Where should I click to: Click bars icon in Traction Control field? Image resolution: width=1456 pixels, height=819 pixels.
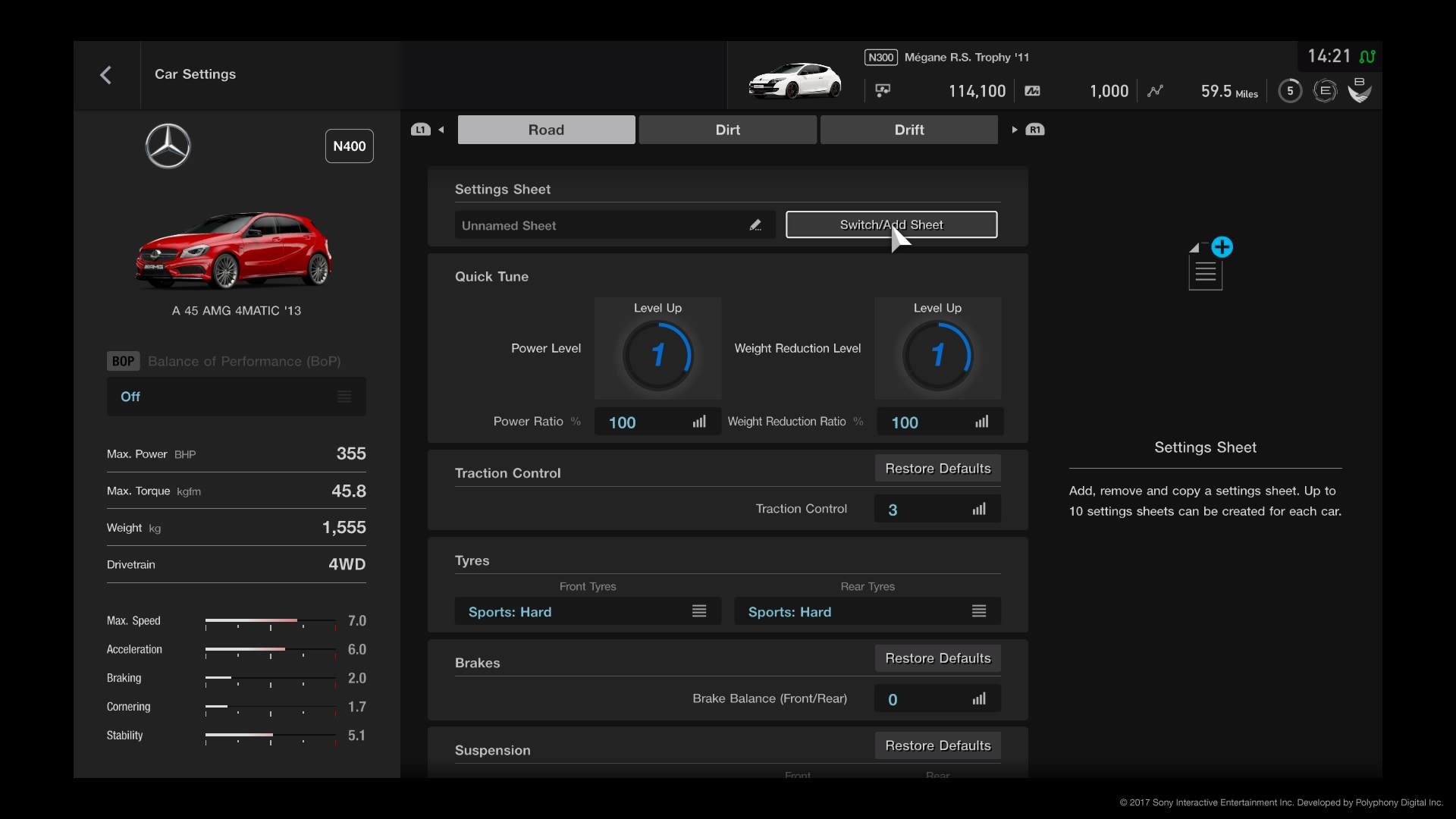[979, 509]
